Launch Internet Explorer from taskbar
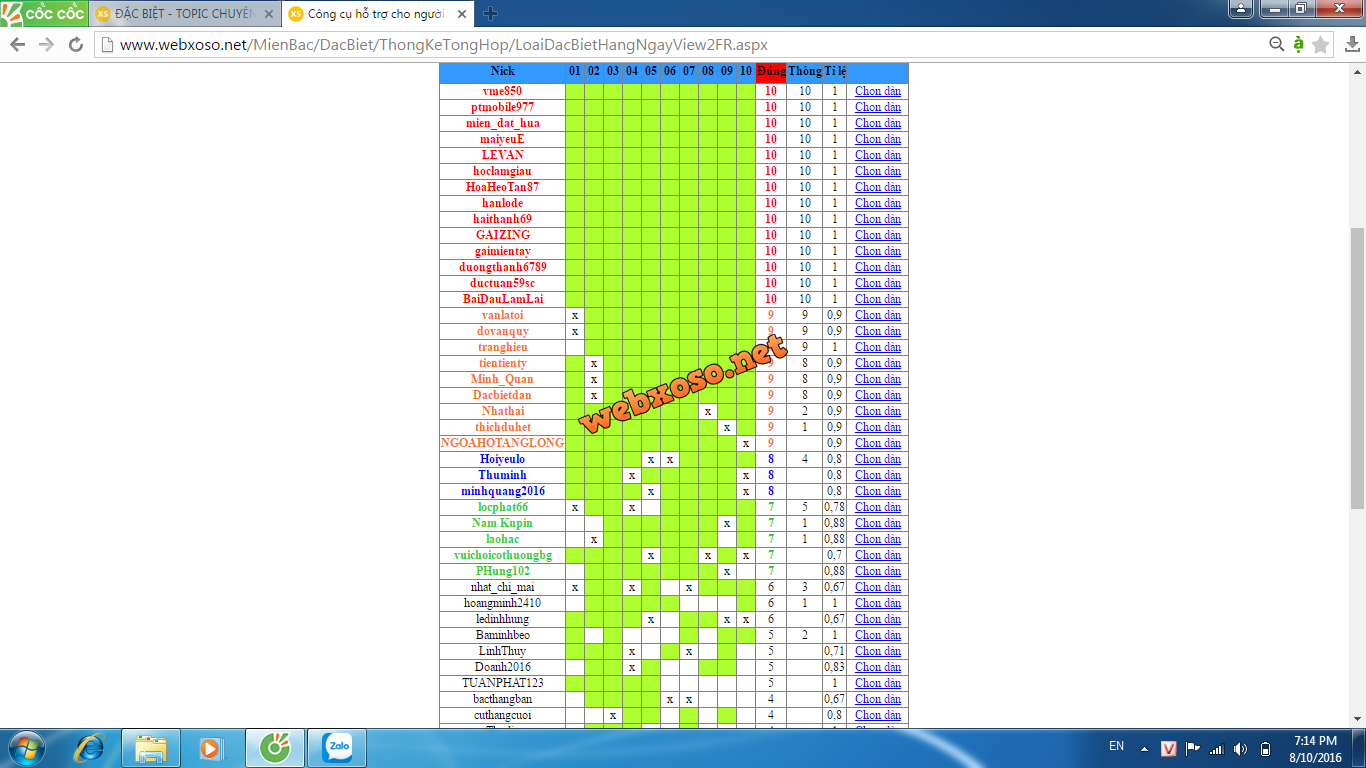Image resolution: width=1366 pixels, height=768 pixels. pos(90,748)
